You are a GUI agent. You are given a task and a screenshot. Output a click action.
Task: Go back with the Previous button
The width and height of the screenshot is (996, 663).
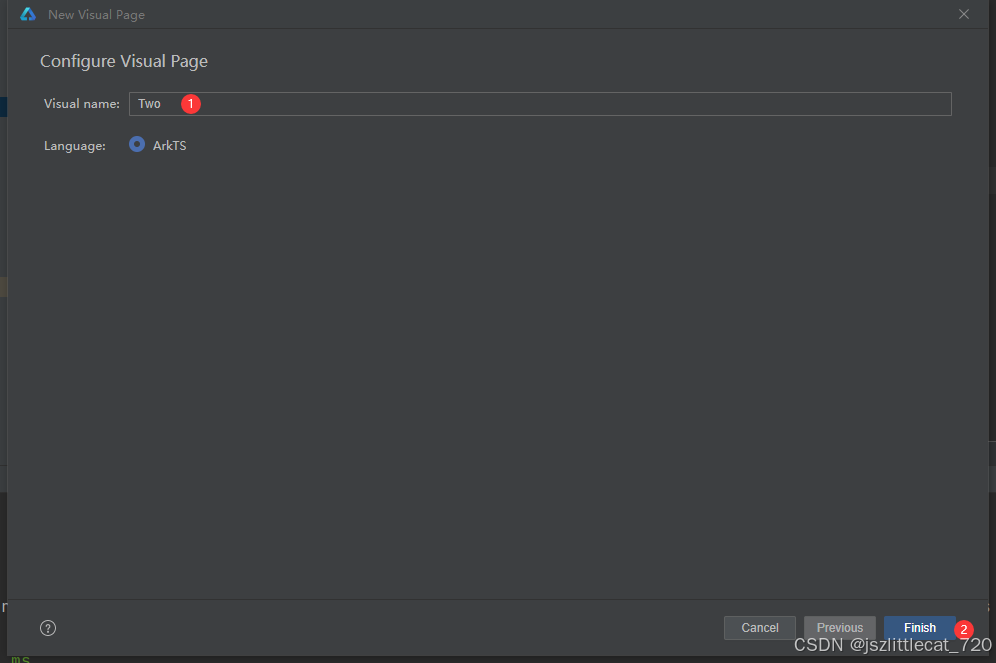click(x=839, y=628)
